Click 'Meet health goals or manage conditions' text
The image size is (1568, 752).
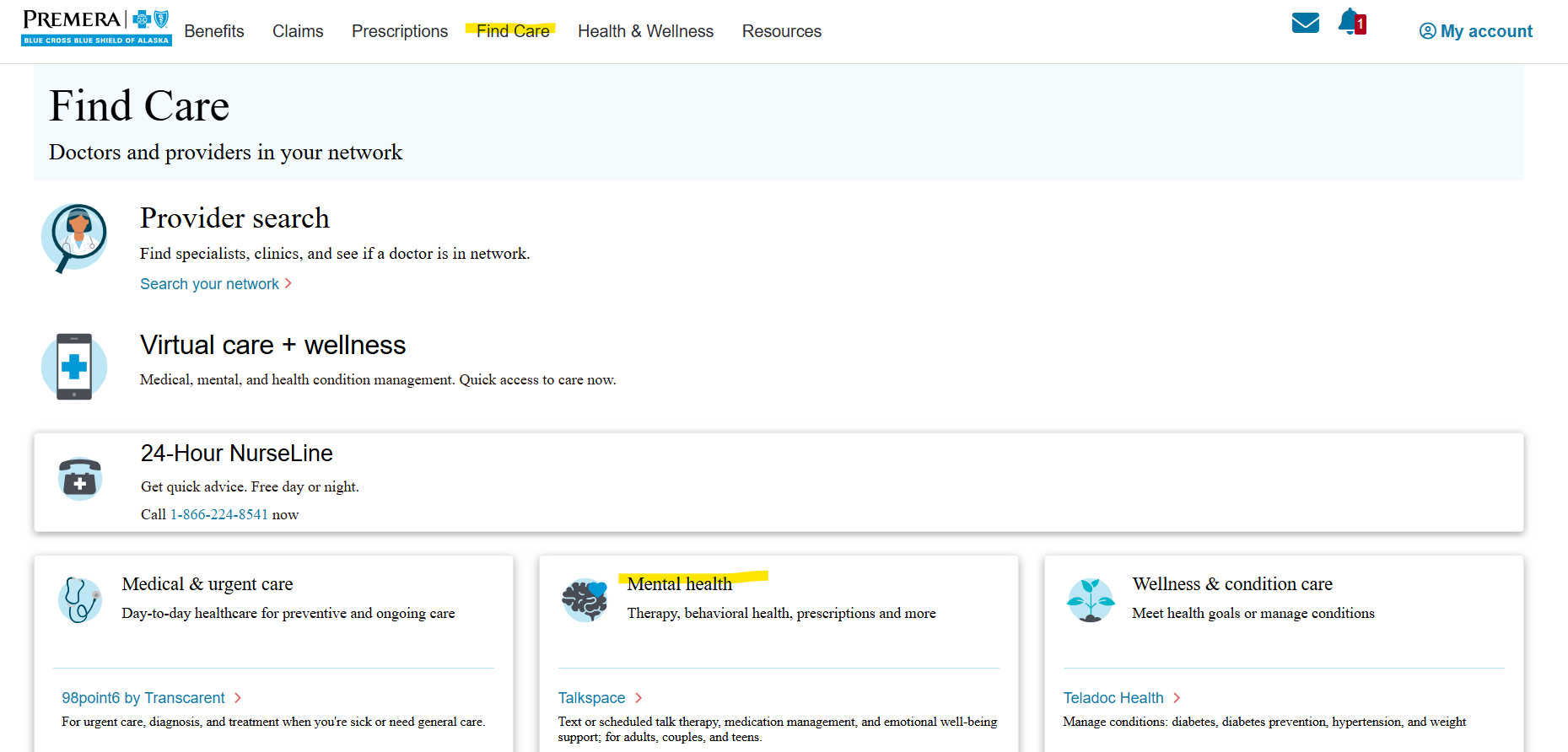[1253, 613]
